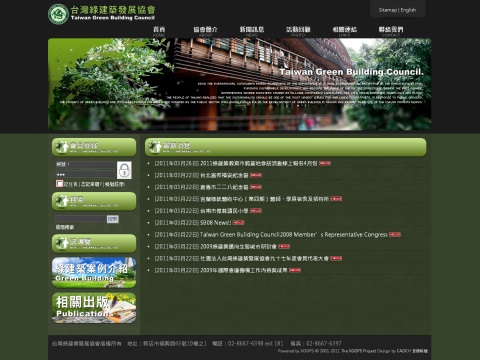This screenshot has width=480, height=360.
Task: Click the Sitemap link
Action: (388, 10)
